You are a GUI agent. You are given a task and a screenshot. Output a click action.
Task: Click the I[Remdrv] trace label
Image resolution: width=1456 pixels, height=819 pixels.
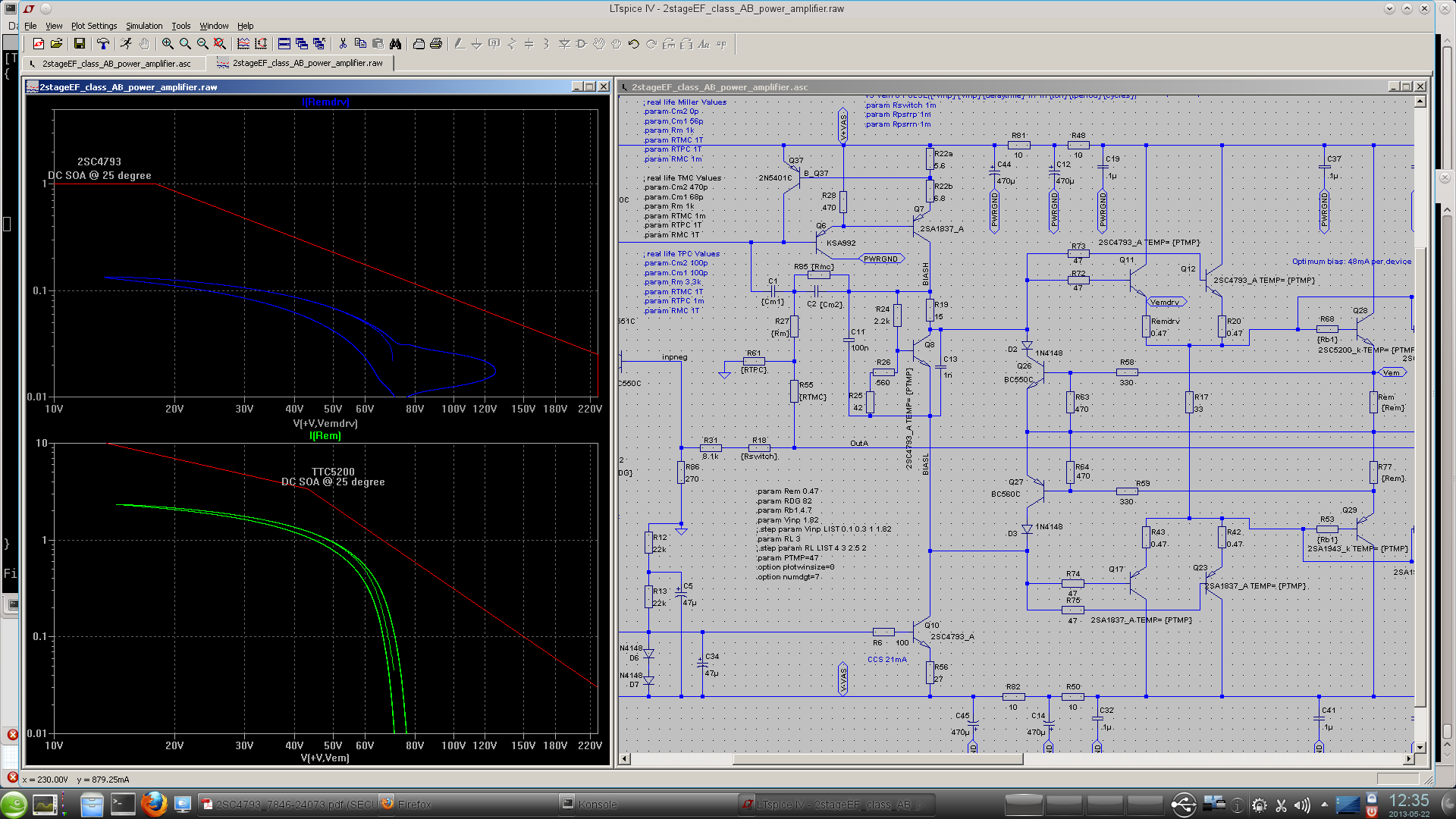pyautogui.click(x=325, y=102)
